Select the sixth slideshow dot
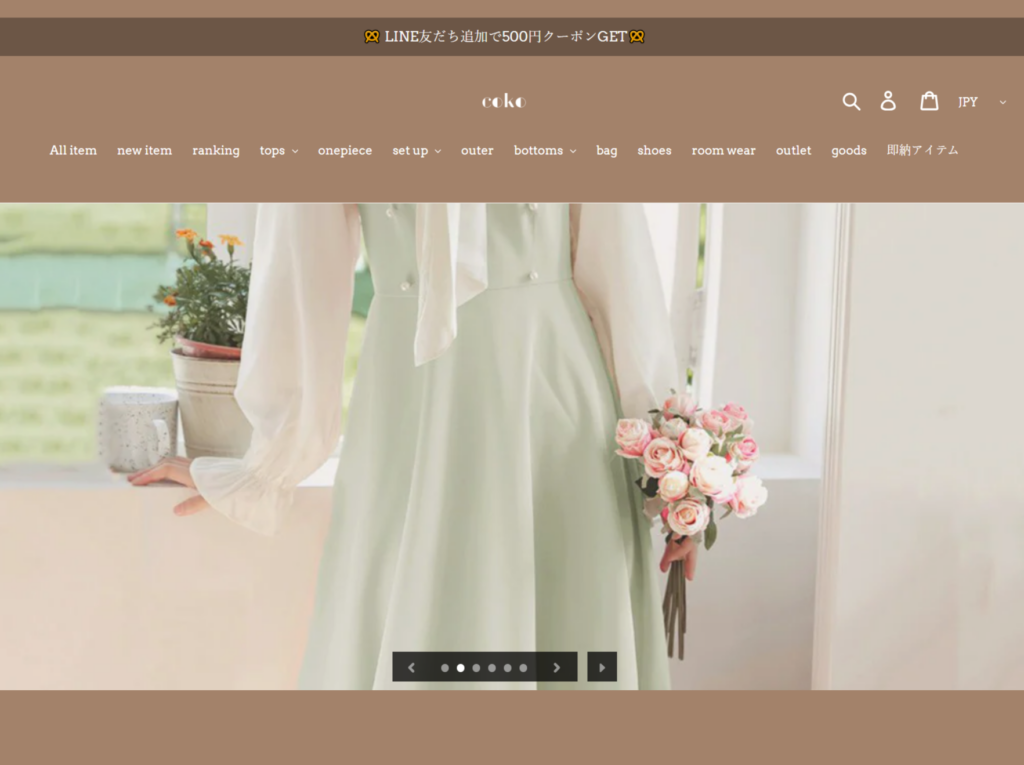 pos(523,668)
